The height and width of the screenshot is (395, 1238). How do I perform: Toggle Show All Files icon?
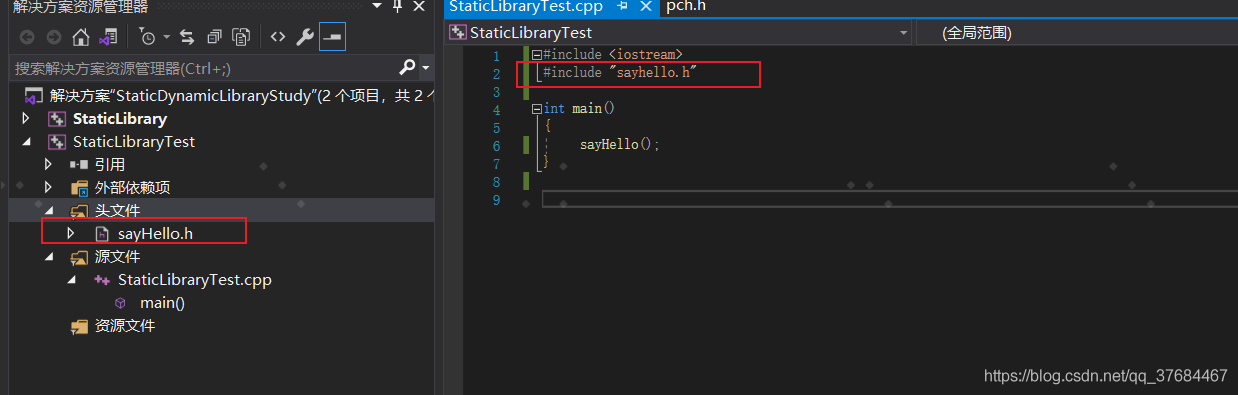[x=241, y=37]
